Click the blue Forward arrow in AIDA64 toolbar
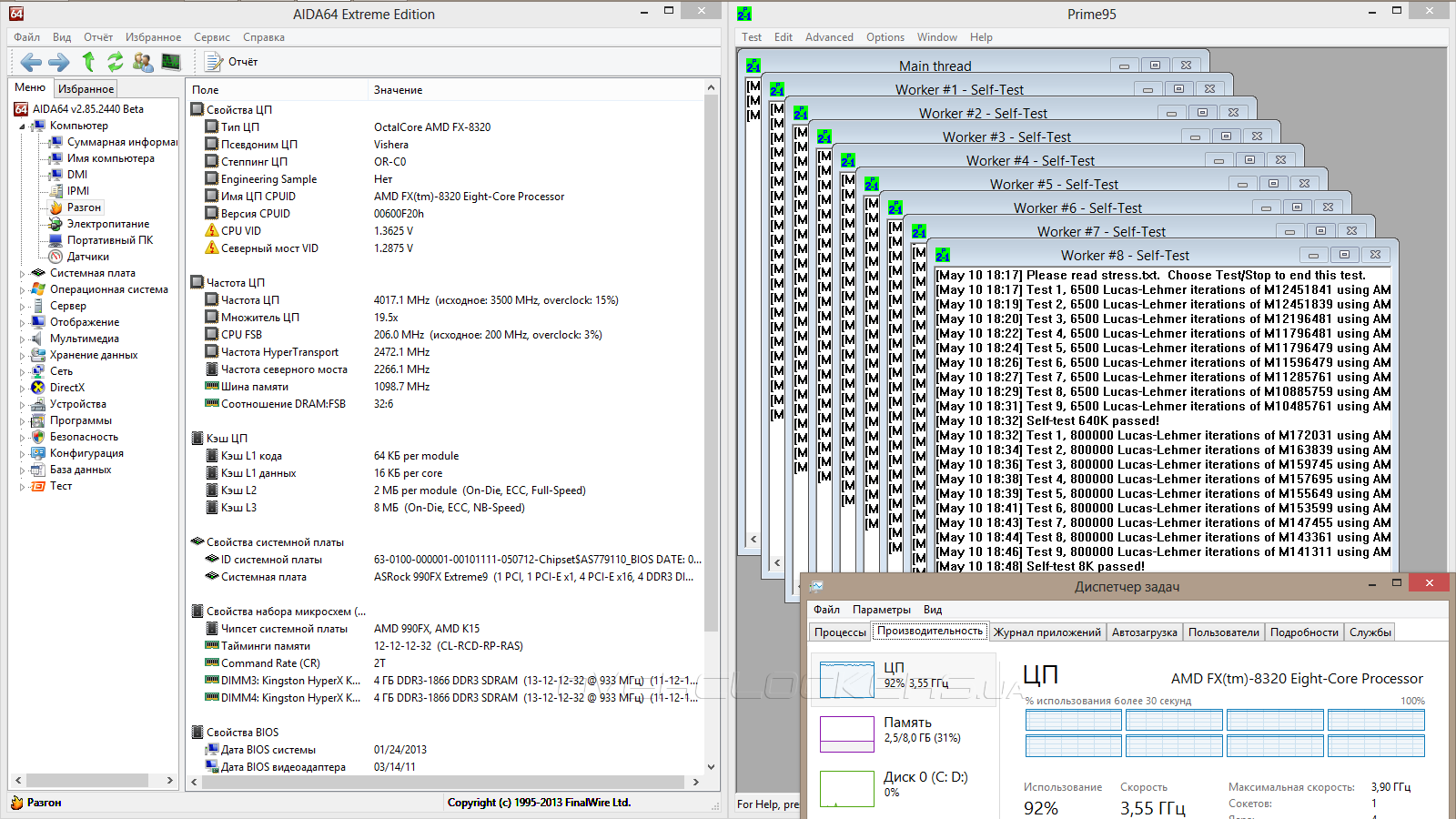This screenshot has width=1456, height=819. (58, 62)
